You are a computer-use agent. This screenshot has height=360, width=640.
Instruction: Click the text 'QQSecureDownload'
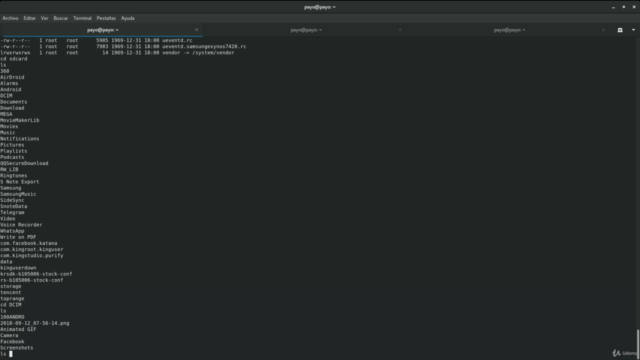point(24,163)
